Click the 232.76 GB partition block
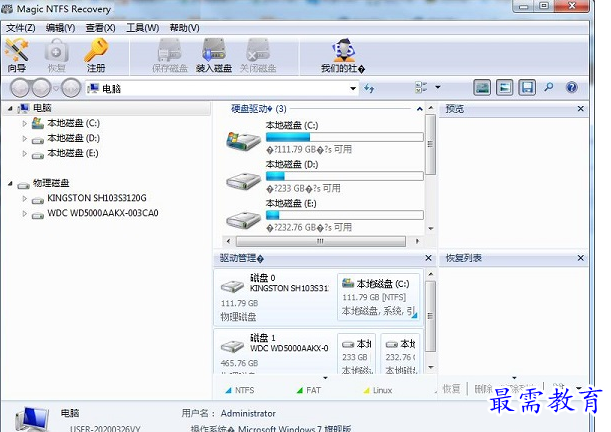The height and width of the screenshot is (432, 611). click(400, 354)
